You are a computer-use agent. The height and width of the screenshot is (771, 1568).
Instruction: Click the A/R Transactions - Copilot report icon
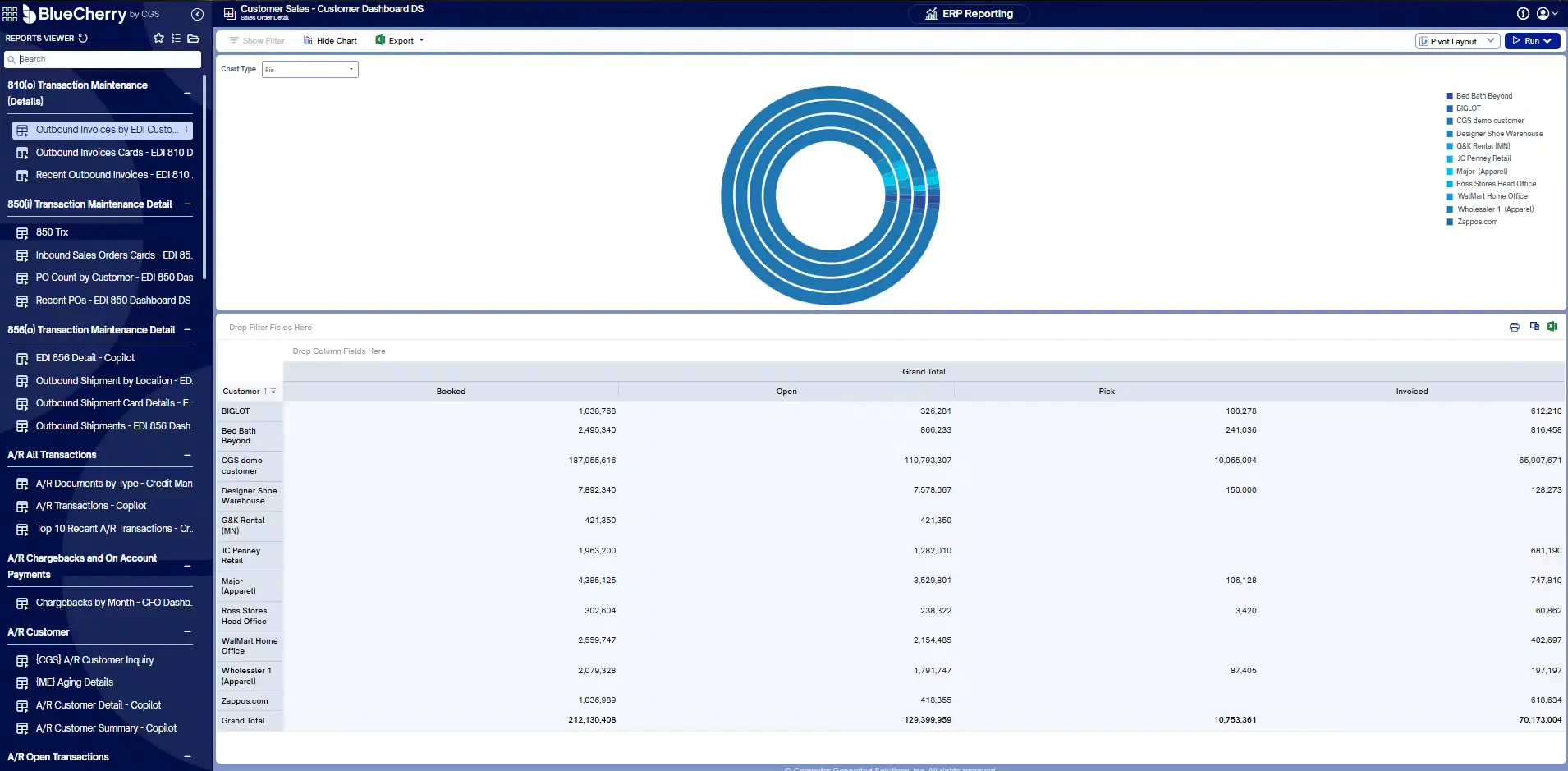pos(22,507)
